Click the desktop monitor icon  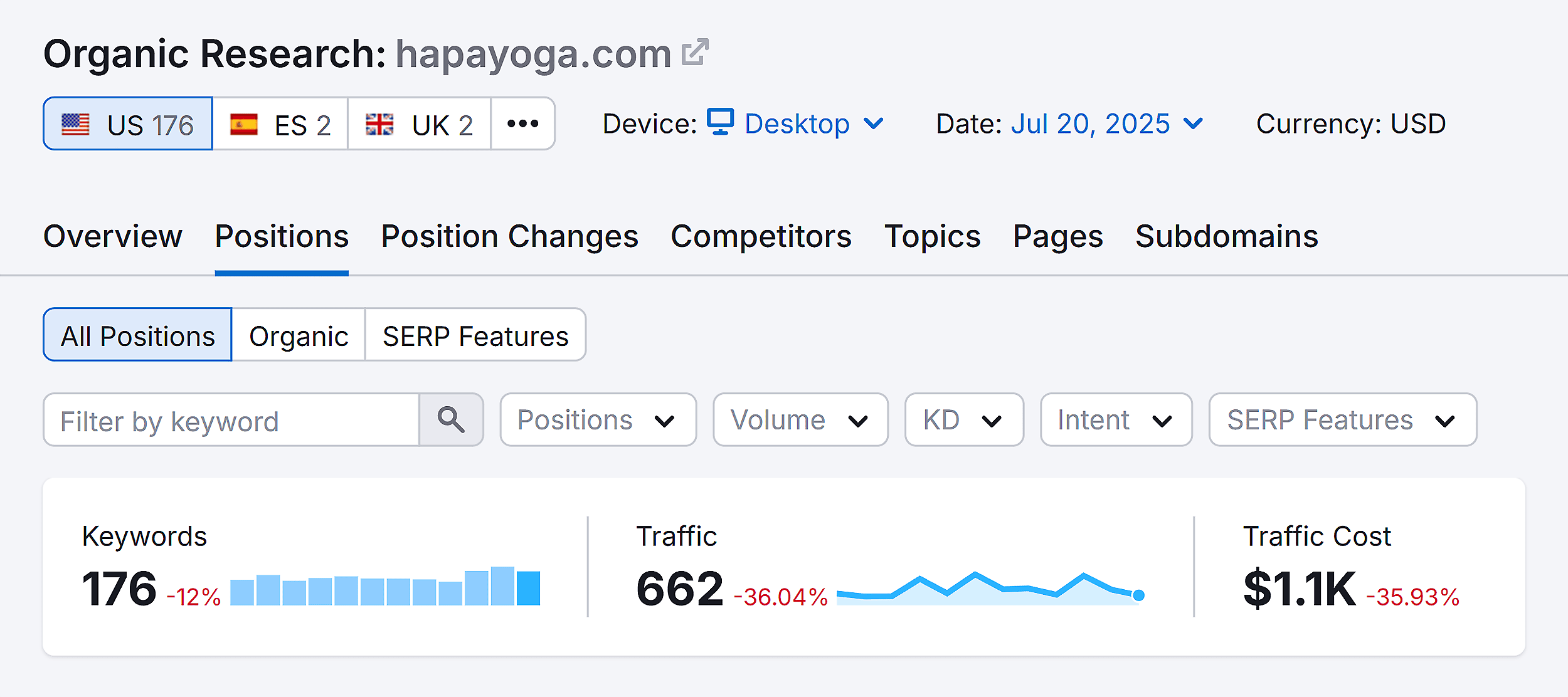pos(720,122)
